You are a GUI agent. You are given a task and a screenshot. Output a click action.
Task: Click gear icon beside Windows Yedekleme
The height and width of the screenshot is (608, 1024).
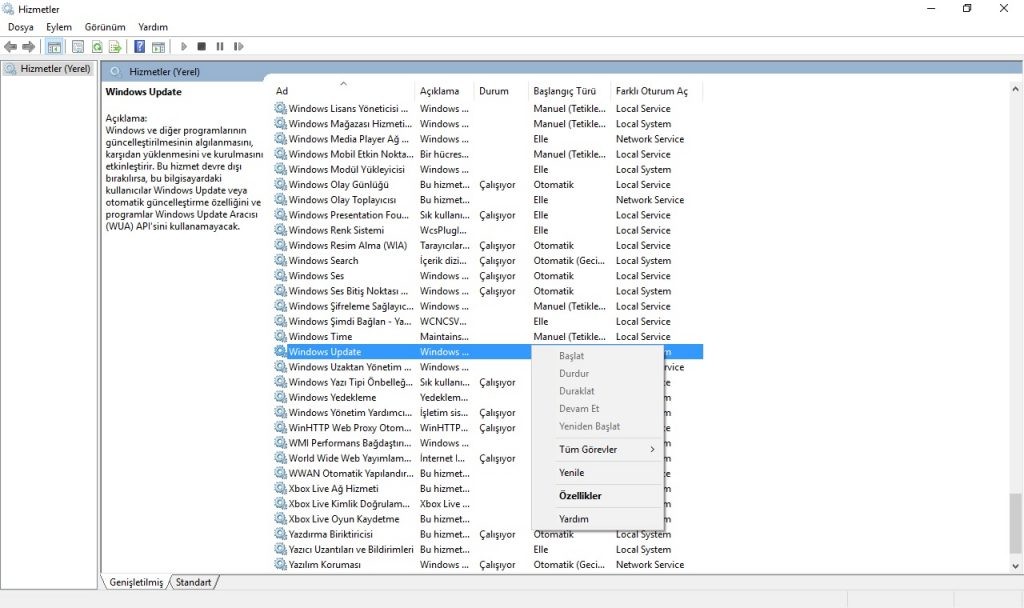tap(281, 397)
